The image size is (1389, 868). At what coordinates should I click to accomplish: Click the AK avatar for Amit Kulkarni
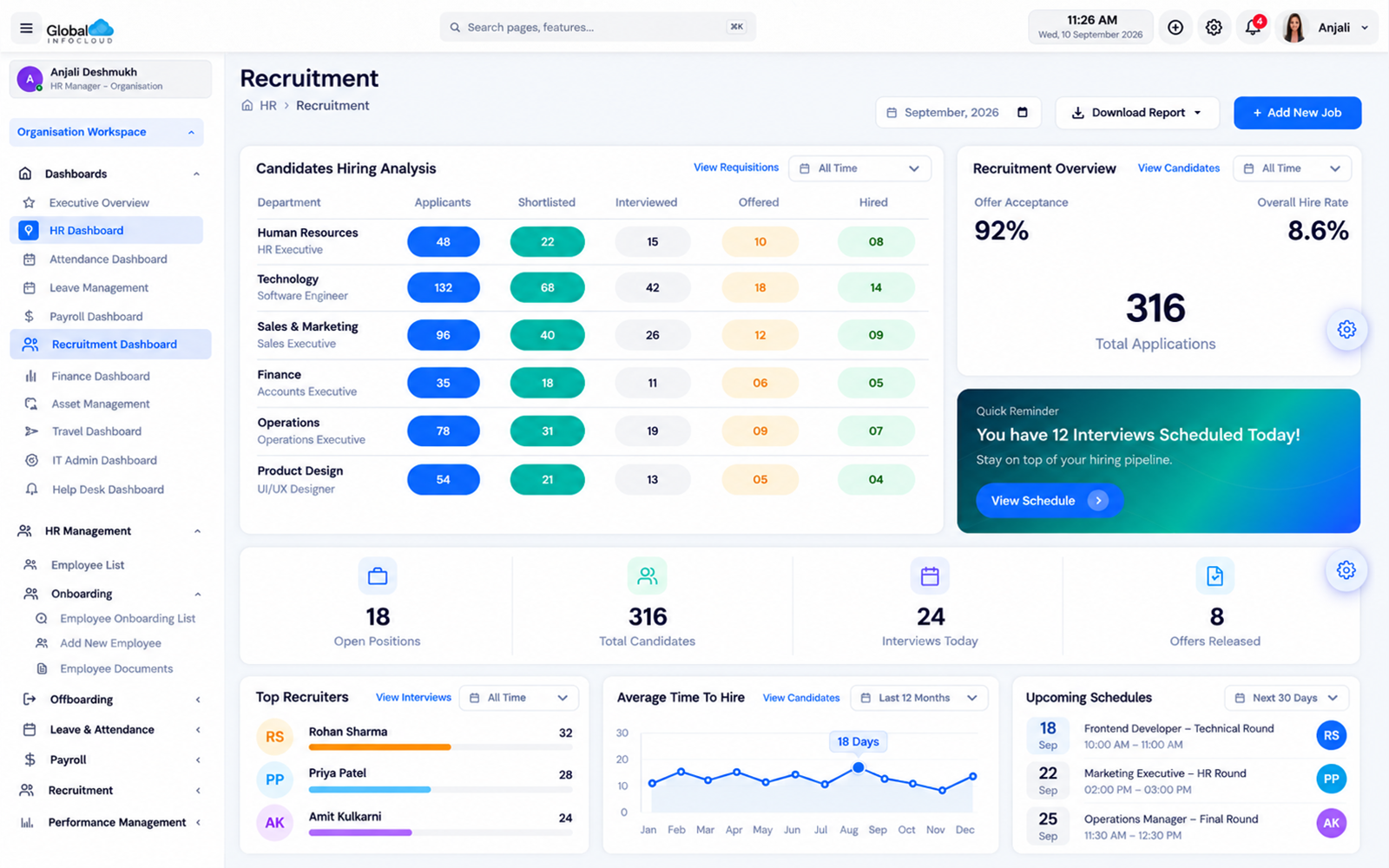tap(274, 823)
